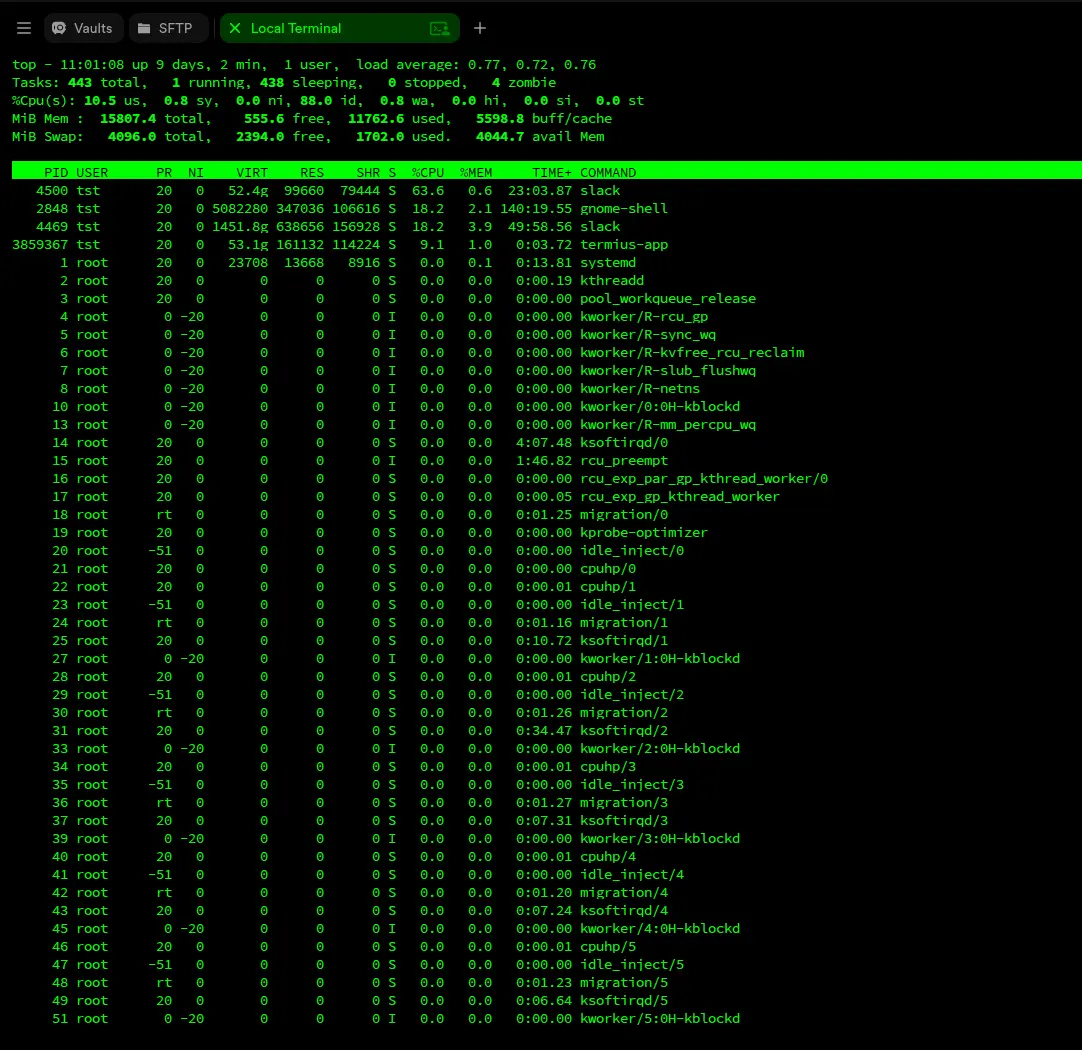
Task: Click migration/4 command text
Action: [x=624, y=893]
